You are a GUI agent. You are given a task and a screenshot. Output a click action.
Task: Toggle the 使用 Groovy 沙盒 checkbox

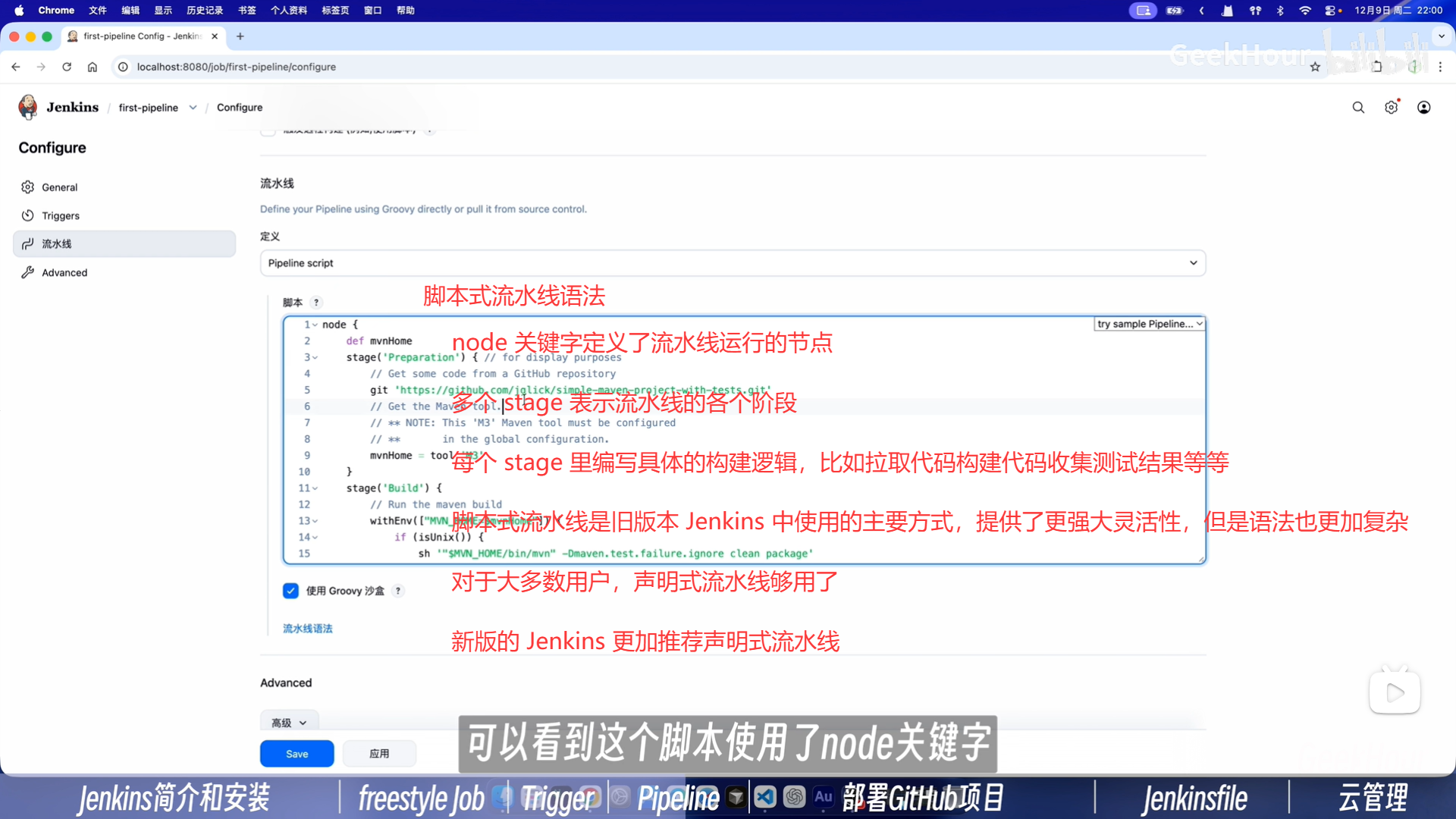(x=290, y=591)
